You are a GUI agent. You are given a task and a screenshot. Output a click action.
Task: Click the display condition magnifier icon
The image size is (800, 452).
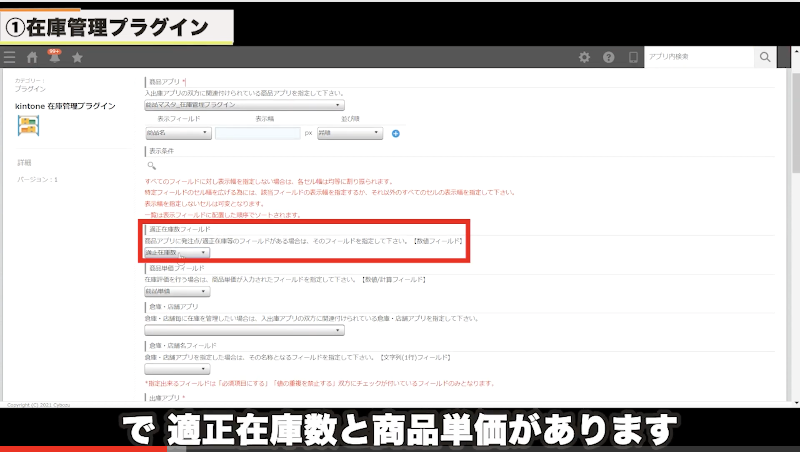pyautogui.click(x=152, y=165)
